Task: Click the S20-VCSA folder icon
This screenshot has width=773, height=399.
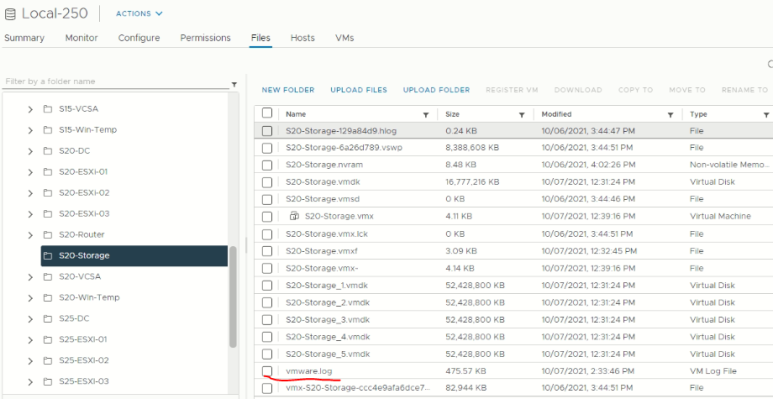Action: coord(47,277)
